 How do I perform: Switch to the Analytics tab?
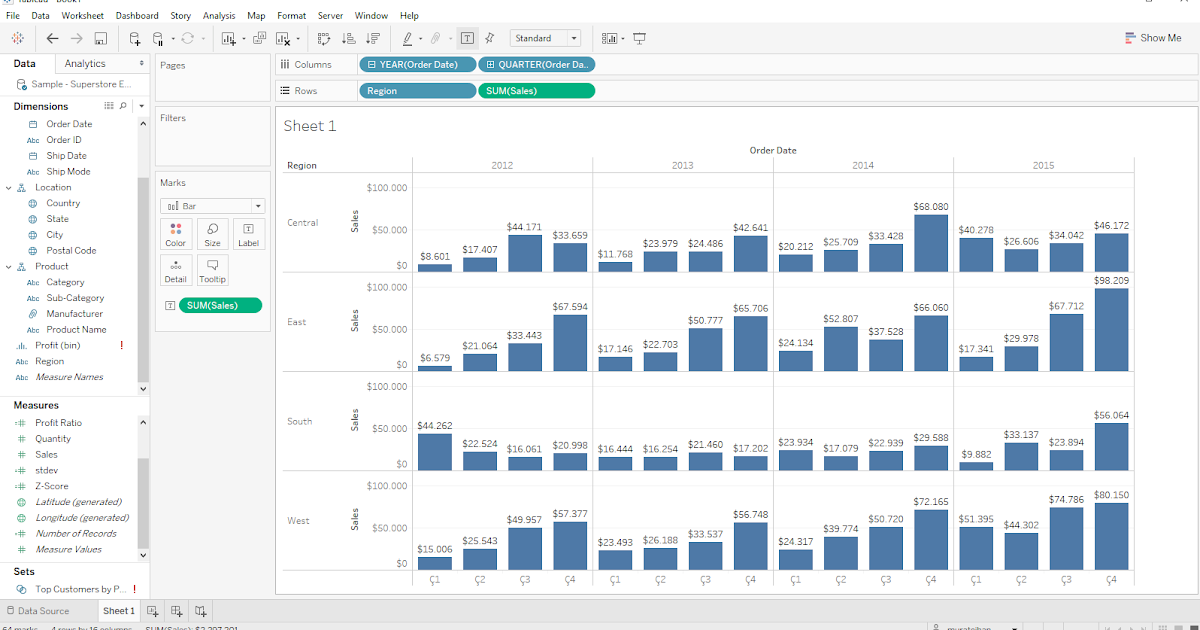tap(85, 62)
